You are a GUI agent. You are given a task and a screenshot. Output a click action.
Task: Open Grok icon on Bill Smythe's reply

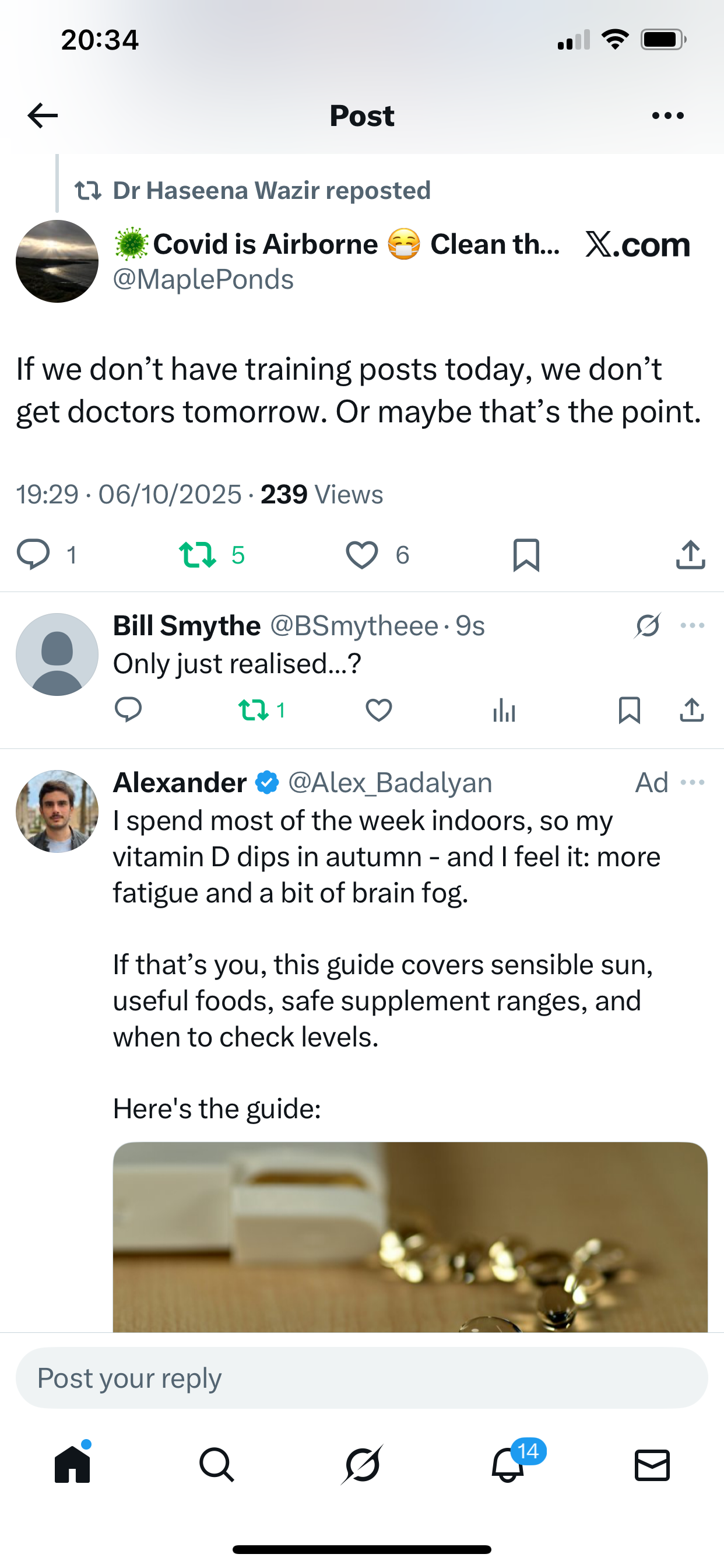[647, 626]
